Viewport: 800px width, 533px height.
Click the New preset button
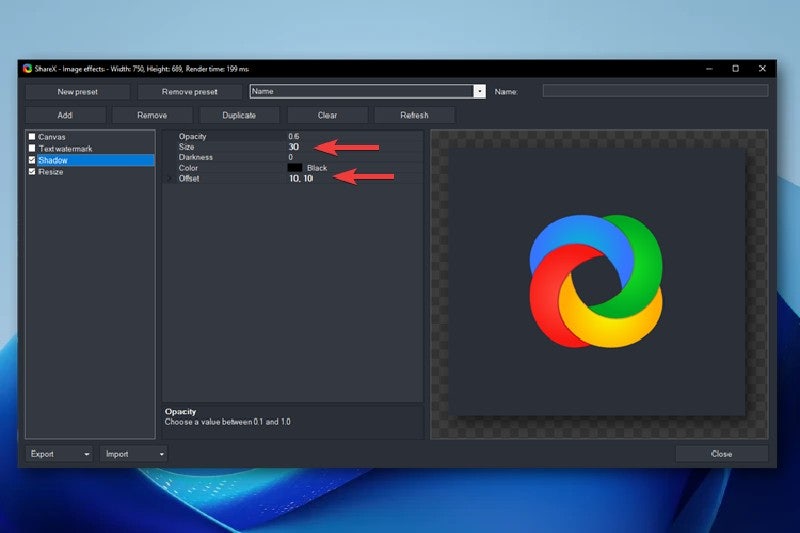tap(78, 92)
